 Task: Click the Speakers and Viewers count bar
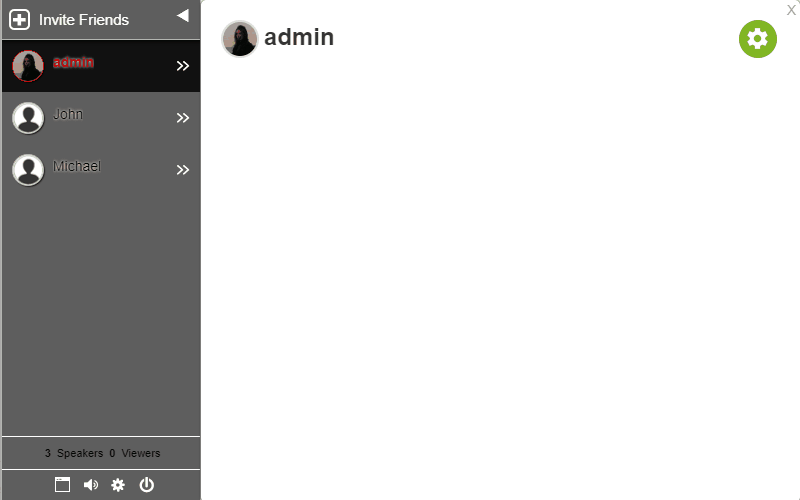point(101,453)
